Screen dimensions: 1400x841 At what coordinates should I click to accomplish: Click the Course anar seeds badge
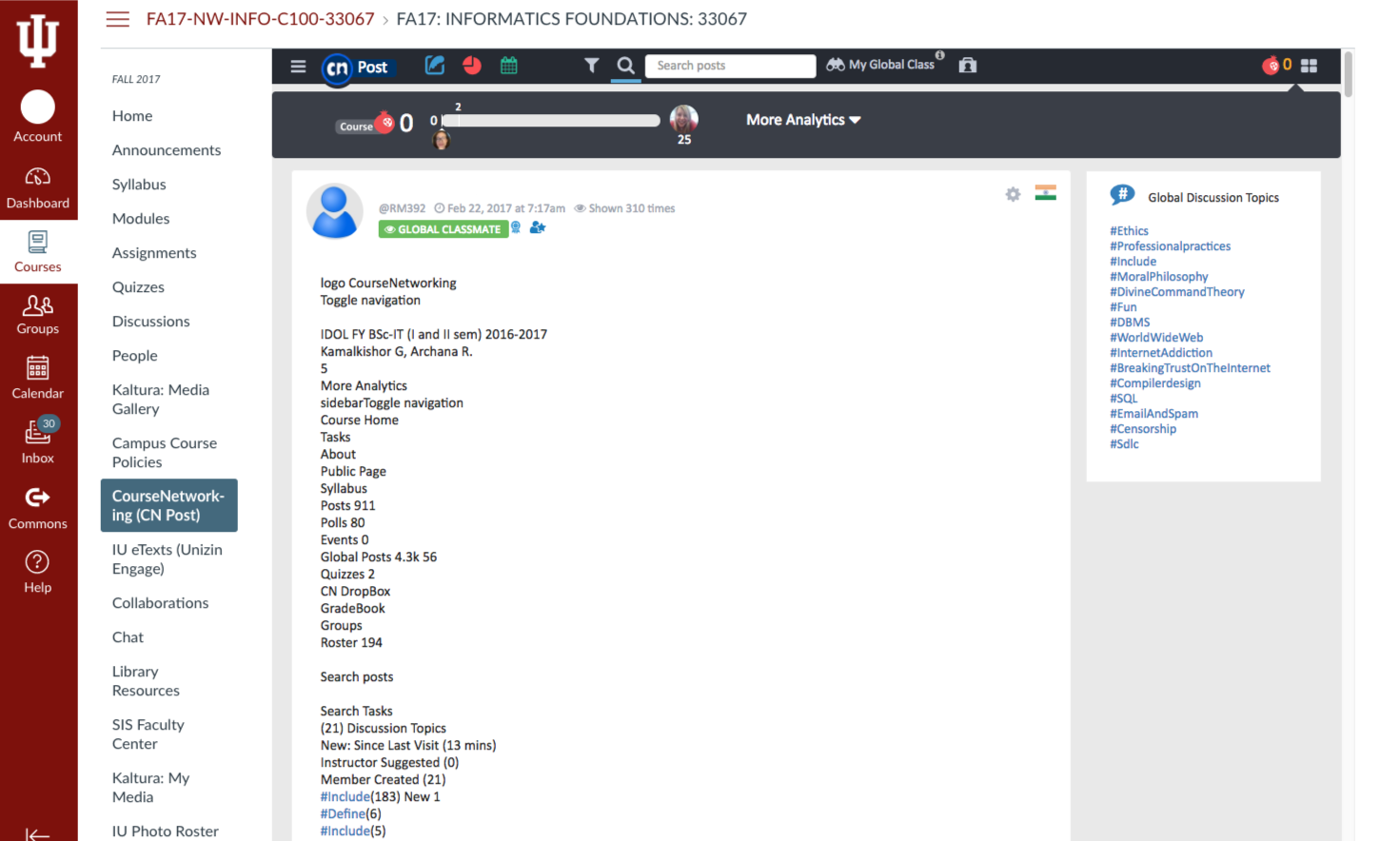pyautogui.click(x=365, y=124)
